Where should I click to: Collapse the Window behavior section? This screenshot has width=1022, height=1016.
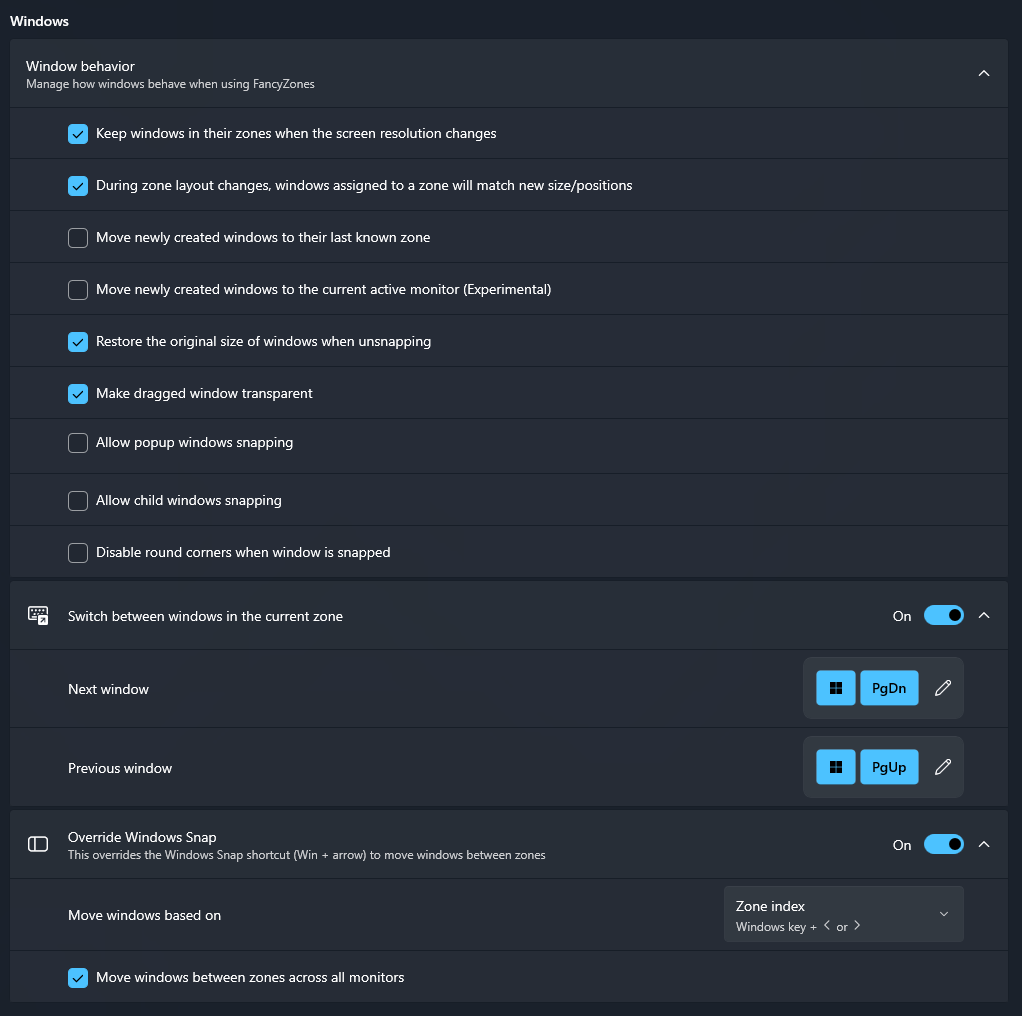983,73
